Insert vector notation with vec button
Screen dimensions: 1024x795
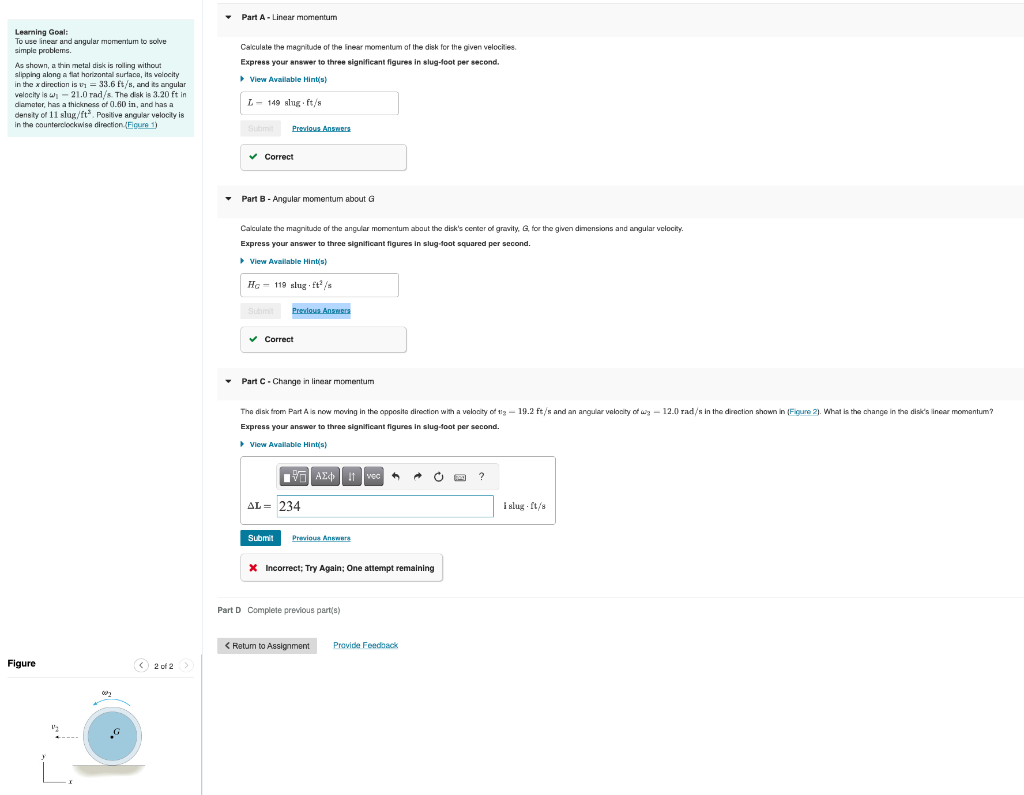coord(374,476)
